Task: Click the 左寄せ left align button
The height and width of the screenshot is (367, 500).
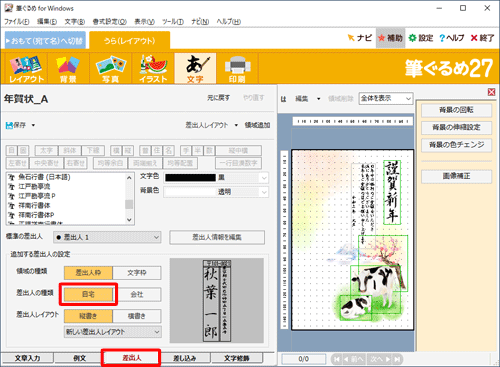Action: pos(17,163)
